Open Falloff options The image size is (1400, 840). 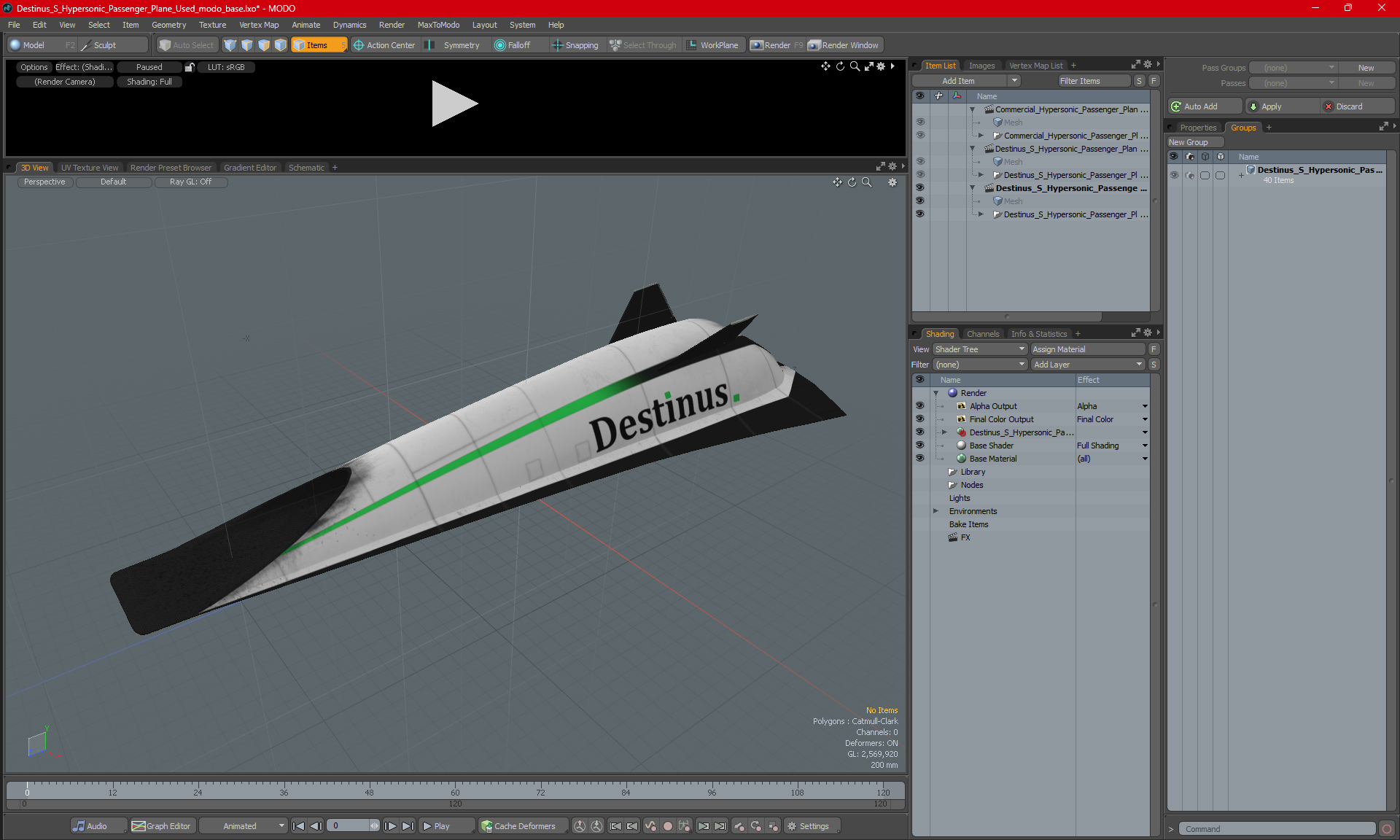(513, 45)
